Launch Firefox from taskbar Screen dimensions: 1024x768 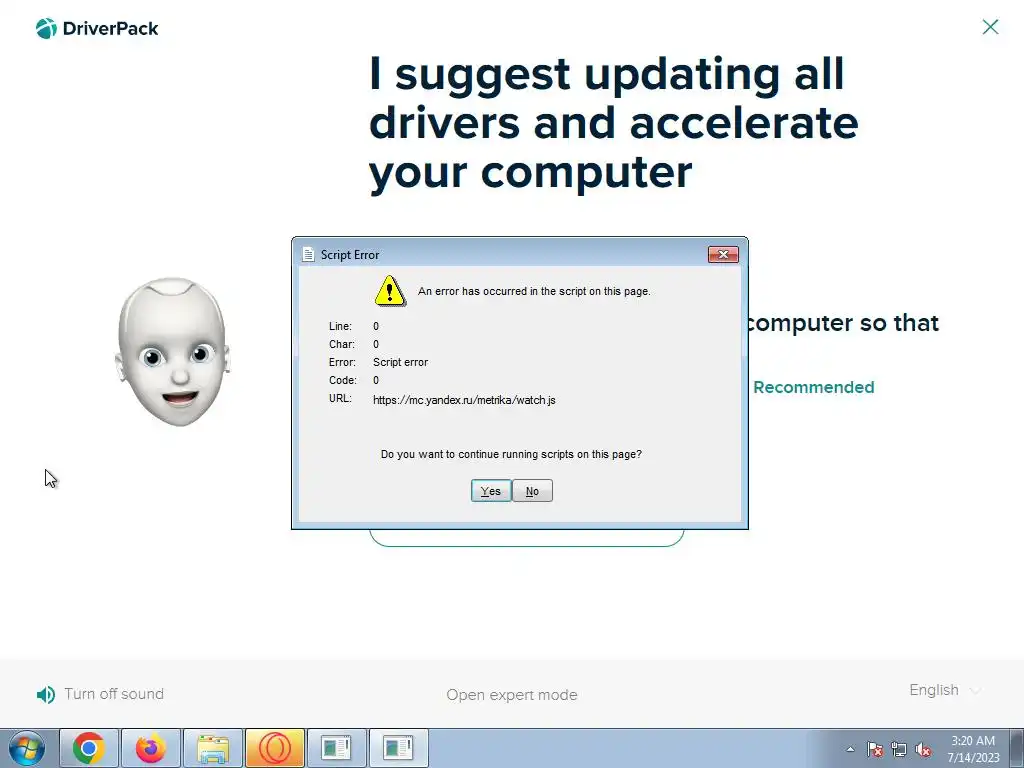pos(151,748)
